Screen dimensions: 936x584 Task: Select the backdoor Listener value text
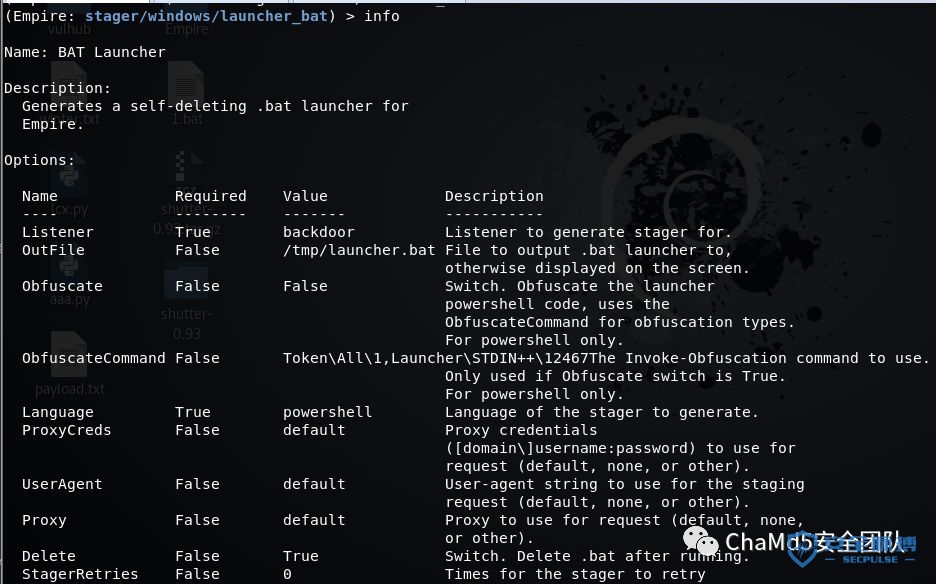pyautogui.click(x=319, y=232)
